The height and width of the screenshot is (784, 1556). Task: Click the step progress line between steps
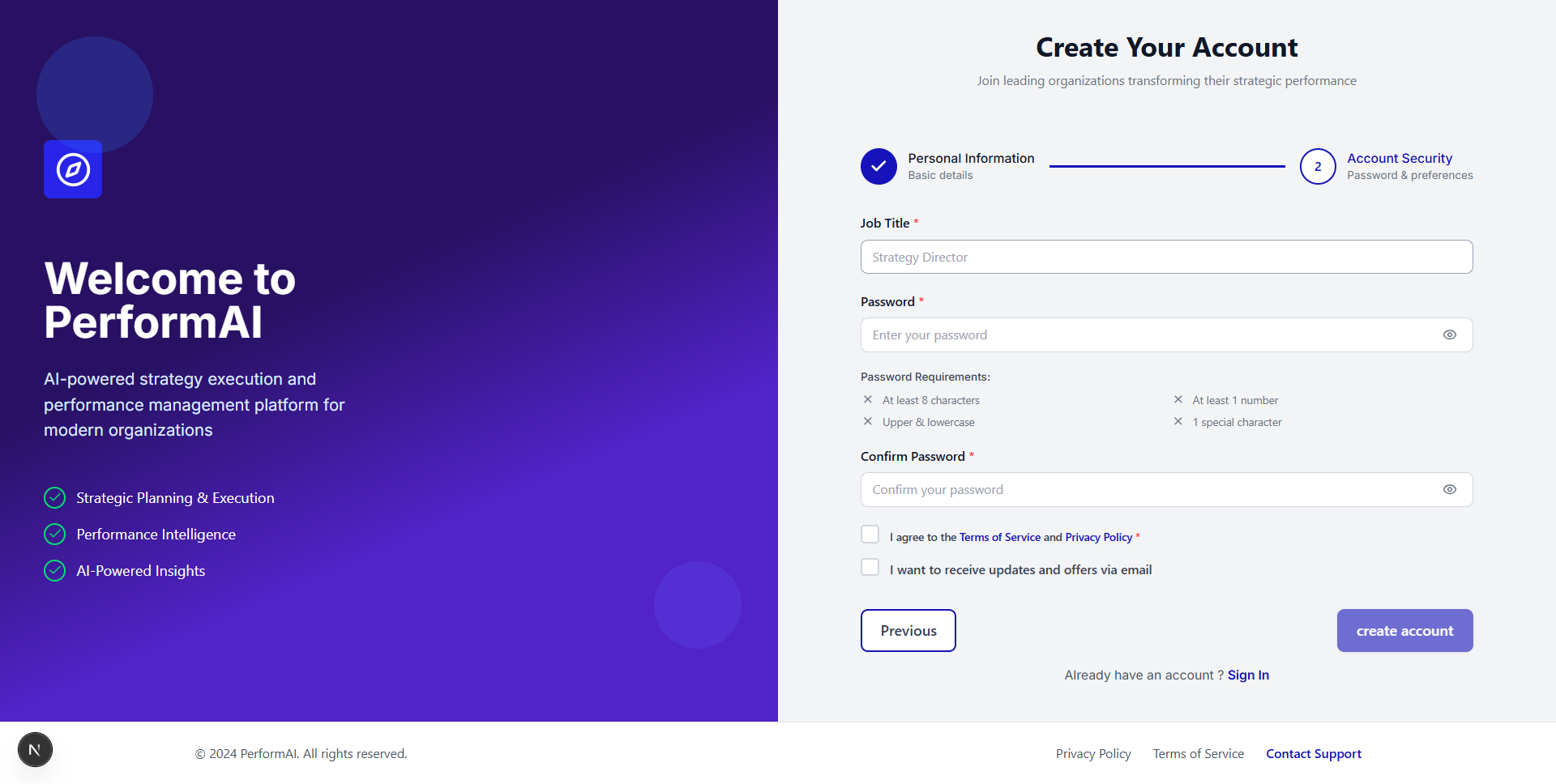(x=1166, y=166)
